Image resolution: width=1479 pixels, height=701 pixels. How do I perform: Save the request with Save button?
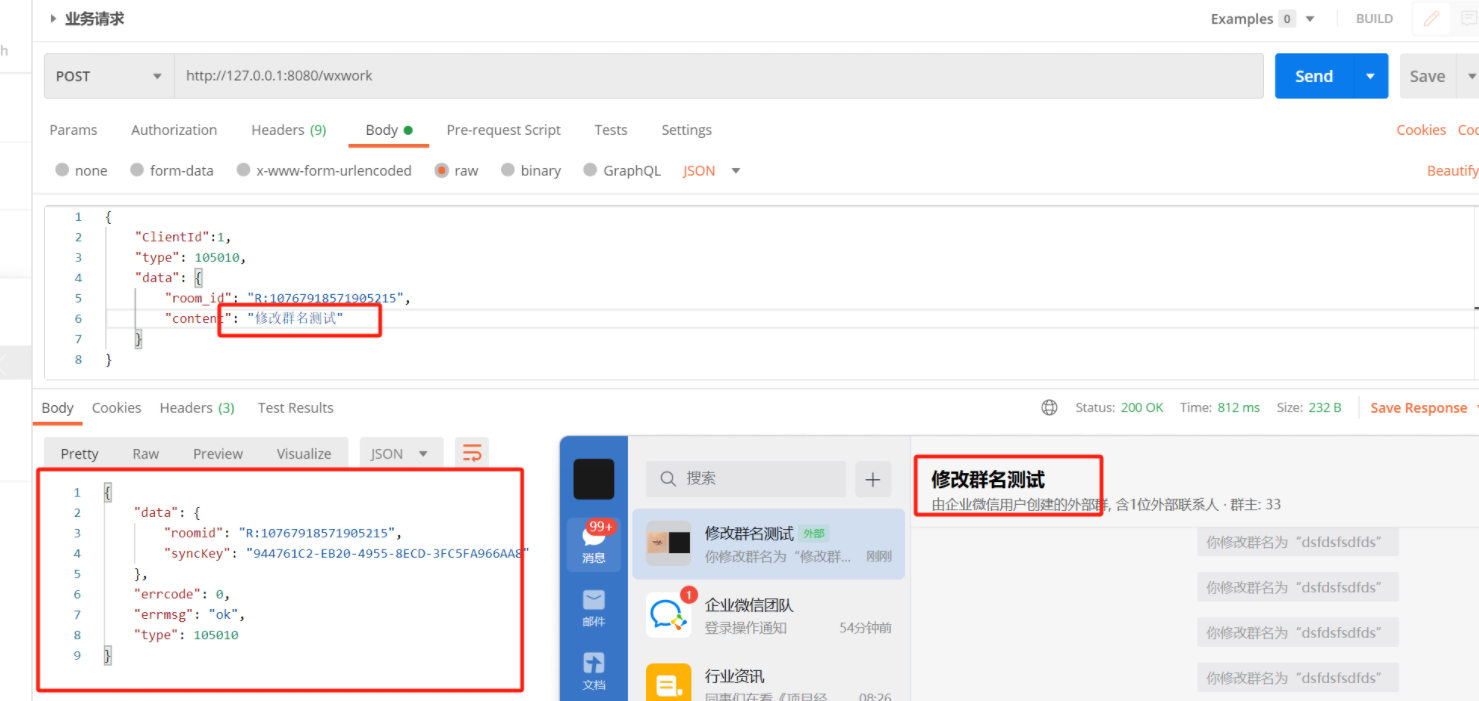1427,76
